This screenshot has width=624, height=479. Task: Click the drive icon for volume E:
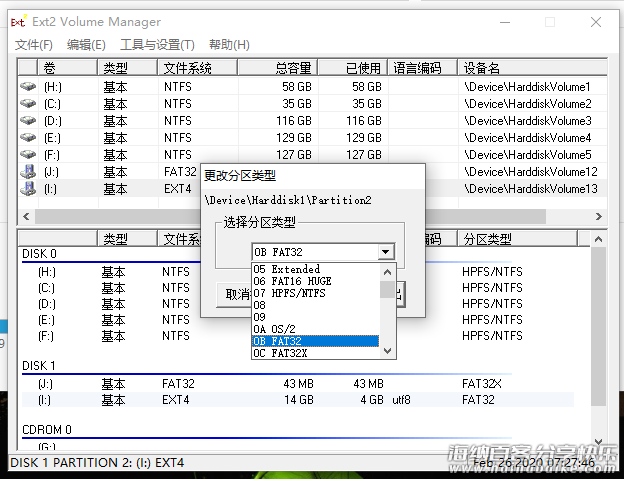point(28,137)
